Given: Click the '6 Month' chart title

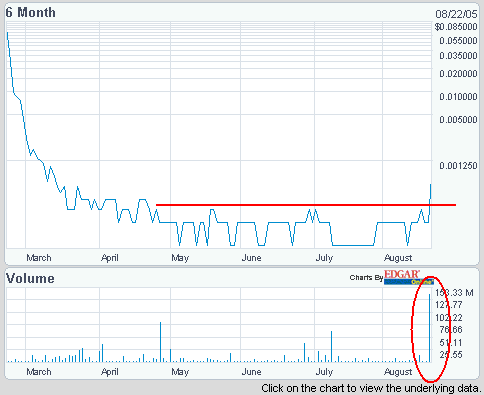Looking at the screenshot, I should pos(31,13).
